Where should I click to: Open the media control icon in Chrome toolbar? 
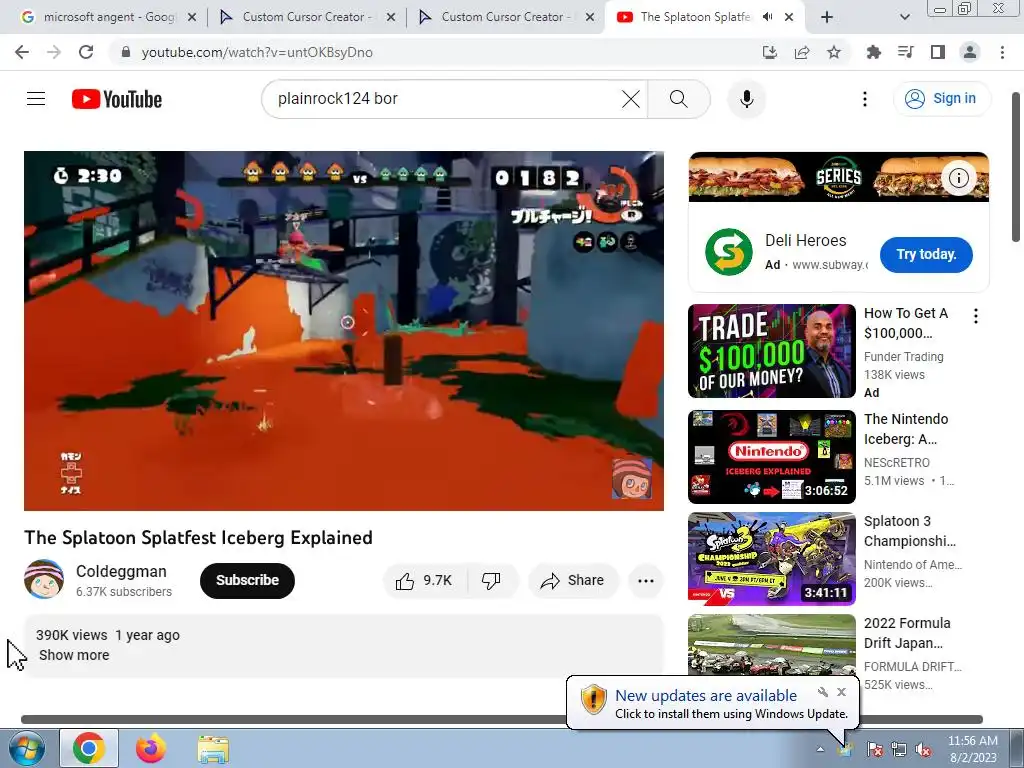905,52
